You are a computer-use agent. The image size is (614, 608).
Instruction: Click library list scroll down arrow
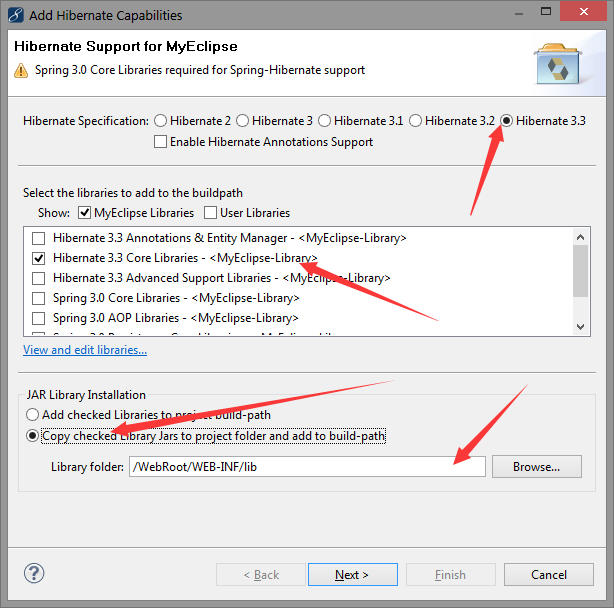coord(580,327)
